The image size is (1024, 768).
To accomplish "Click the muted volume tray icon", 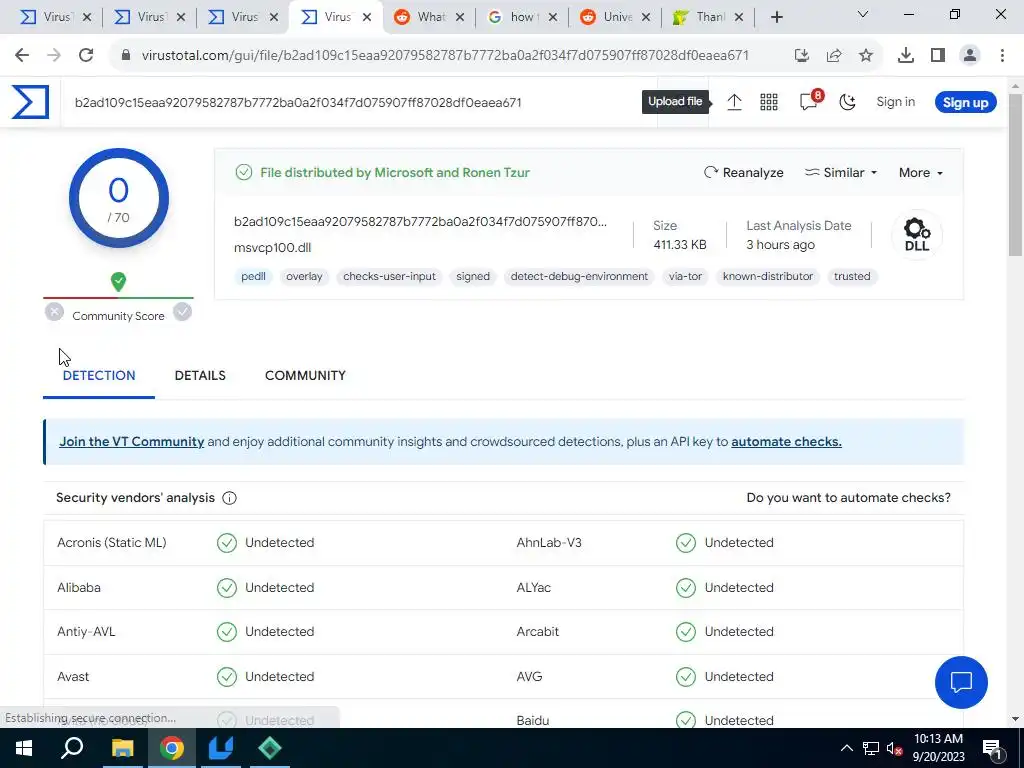I will click(895, 748).
